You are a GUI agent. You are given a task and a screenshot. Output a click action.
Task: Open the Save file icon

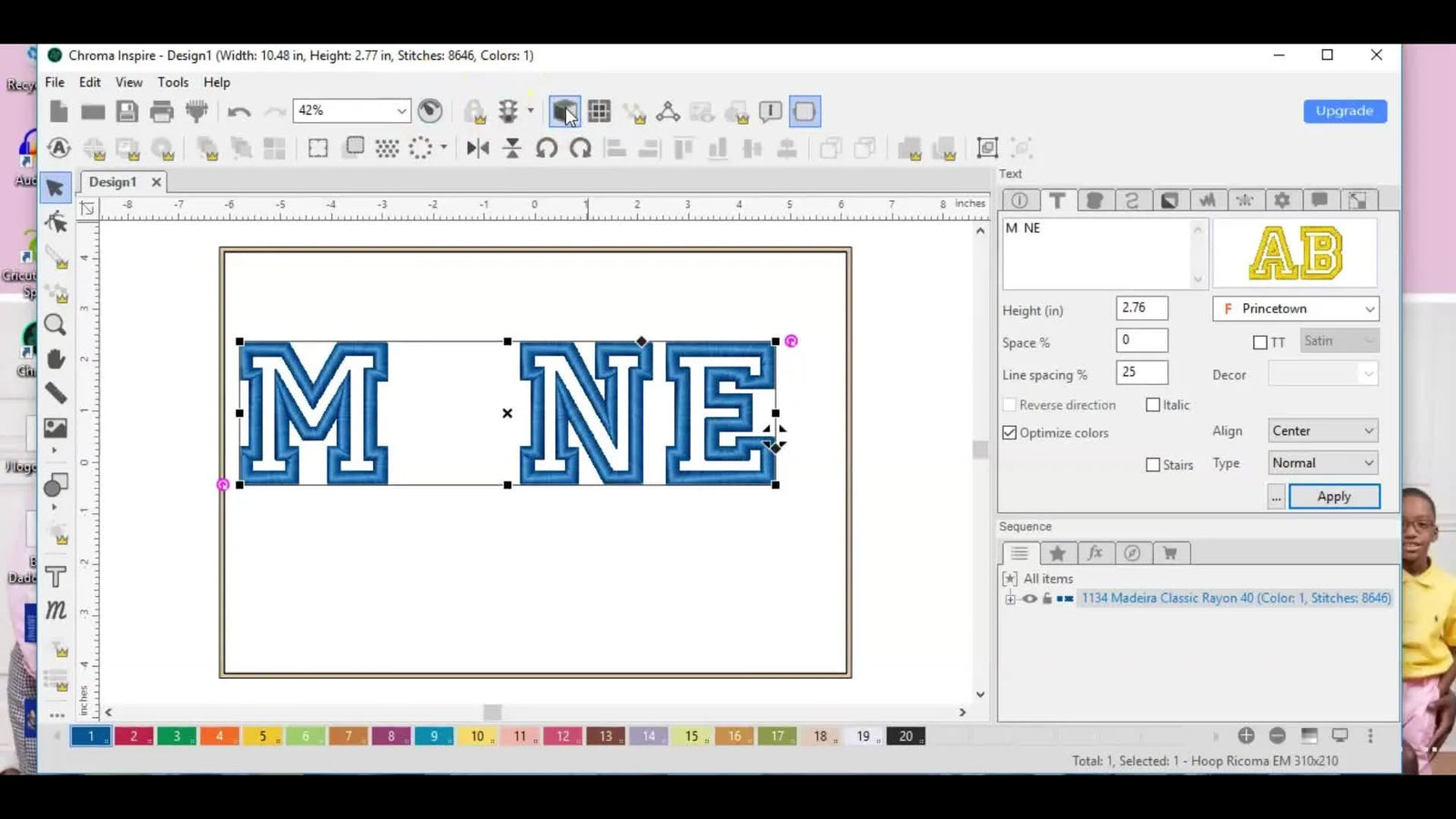pyautogui.click(x=127, y=110)
